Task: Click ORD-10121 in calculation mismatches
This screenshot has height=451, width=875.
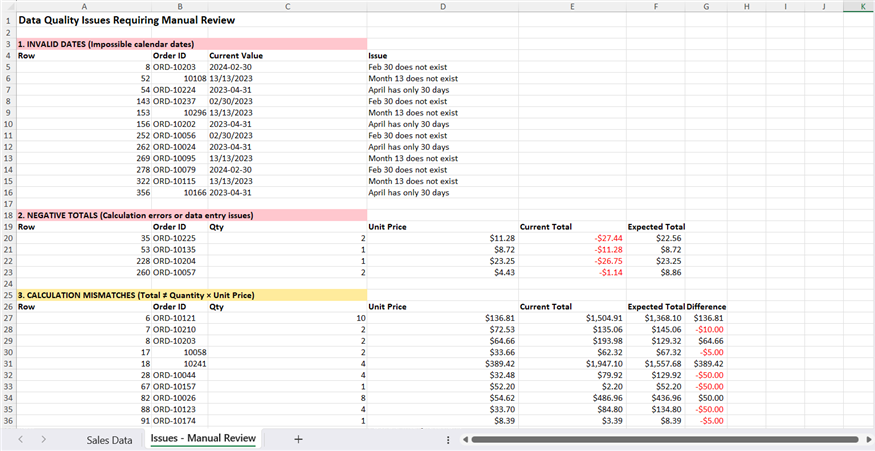Action: coord(174,318)
